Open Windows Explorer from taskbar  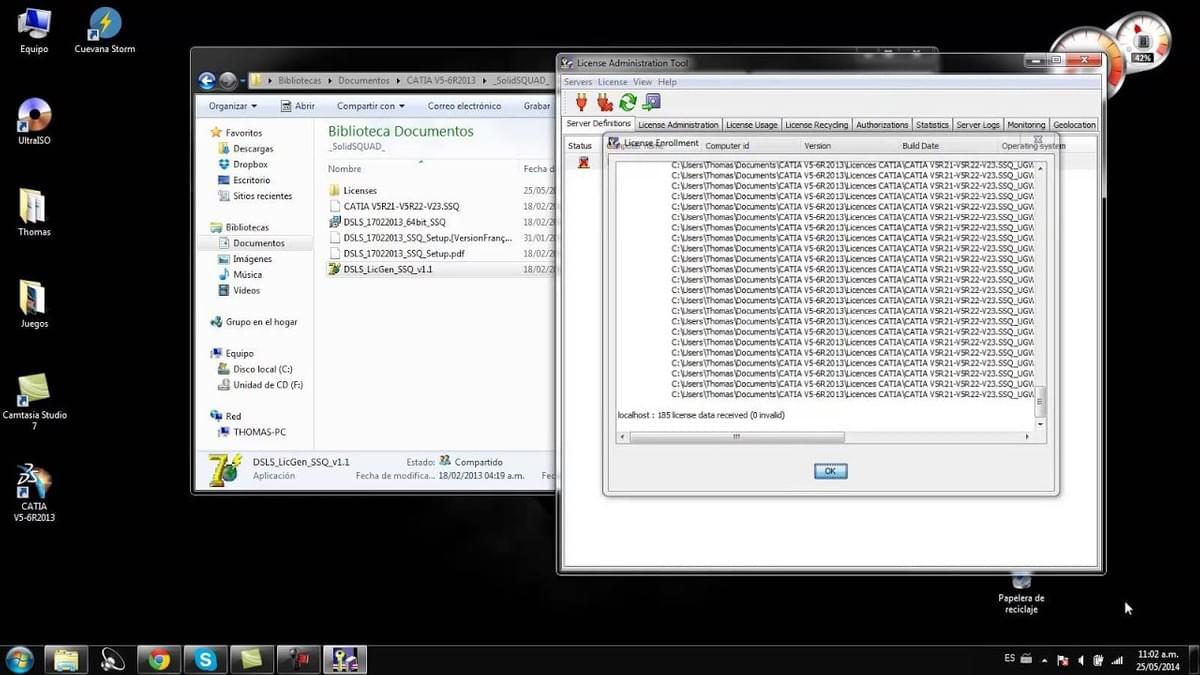point(66,659)
